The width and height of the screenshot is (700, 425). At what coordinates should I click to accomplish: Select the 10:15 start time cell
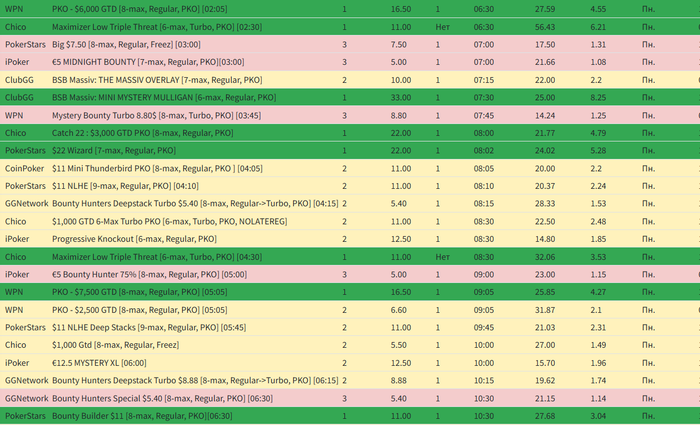pos(484,380)
